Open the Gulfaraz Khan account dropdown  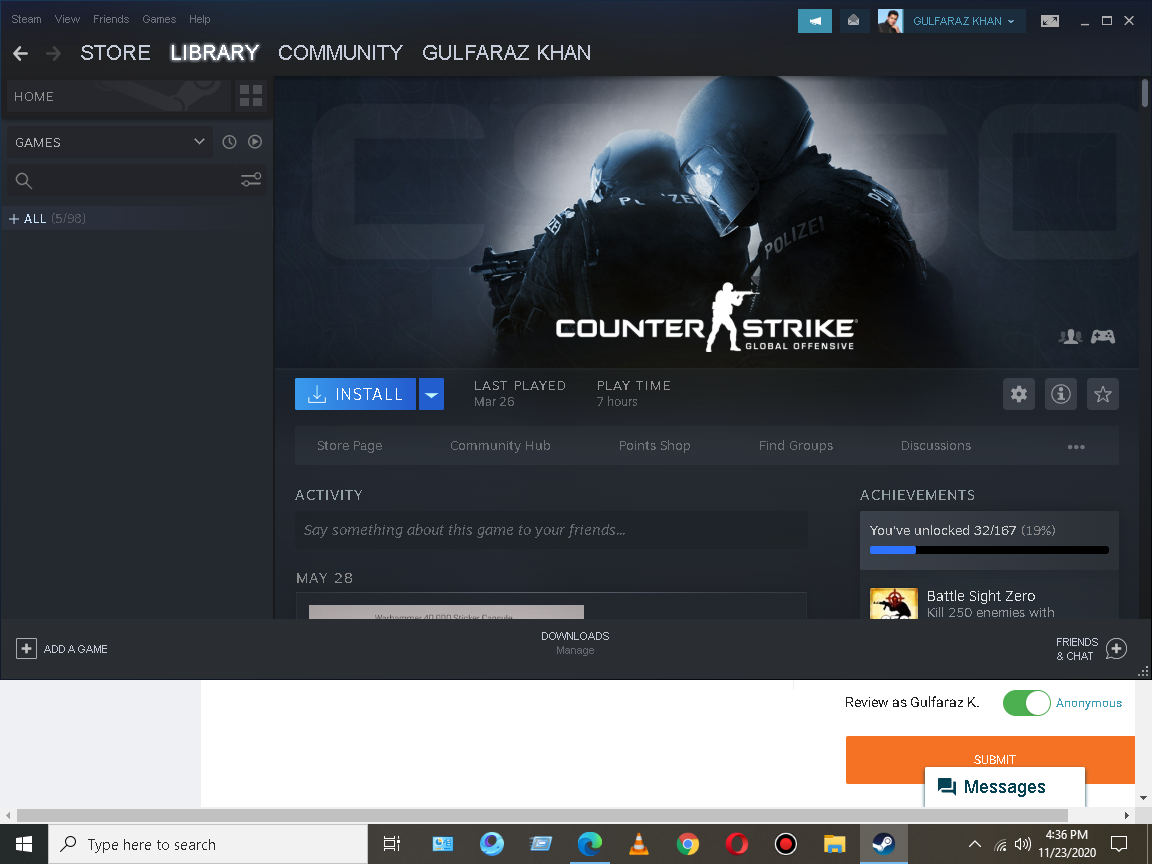(x=964, y=21)
